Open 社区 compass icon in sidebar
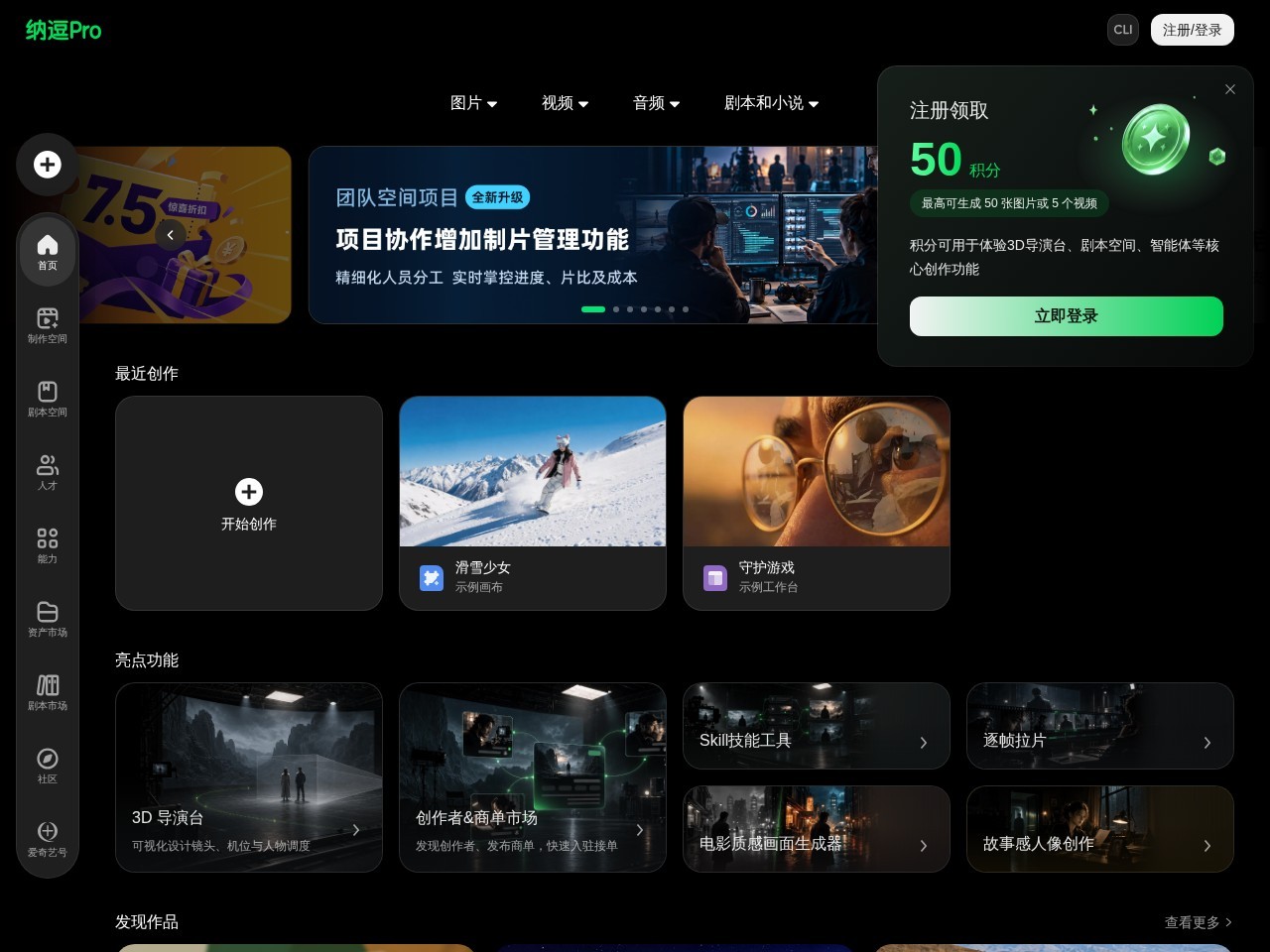 point(48,766)
